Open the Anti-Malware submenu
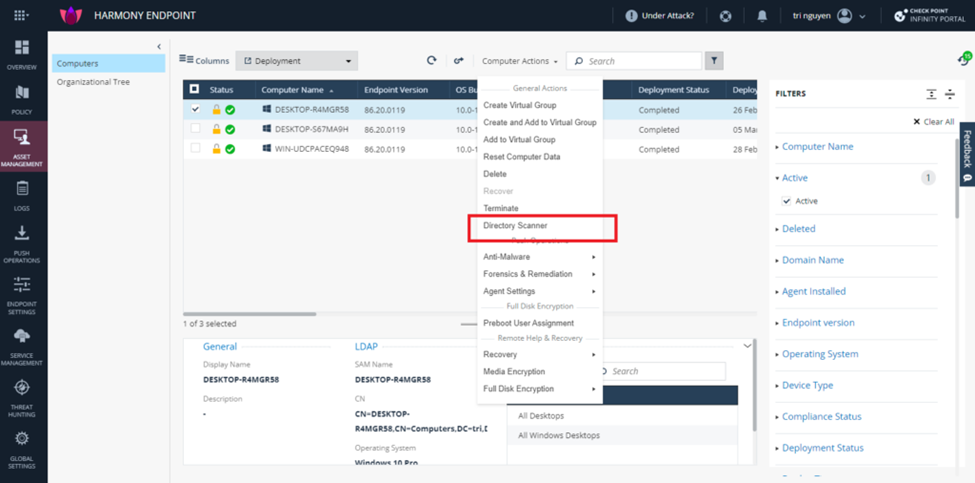975x483 pixels. pos(540,257)
